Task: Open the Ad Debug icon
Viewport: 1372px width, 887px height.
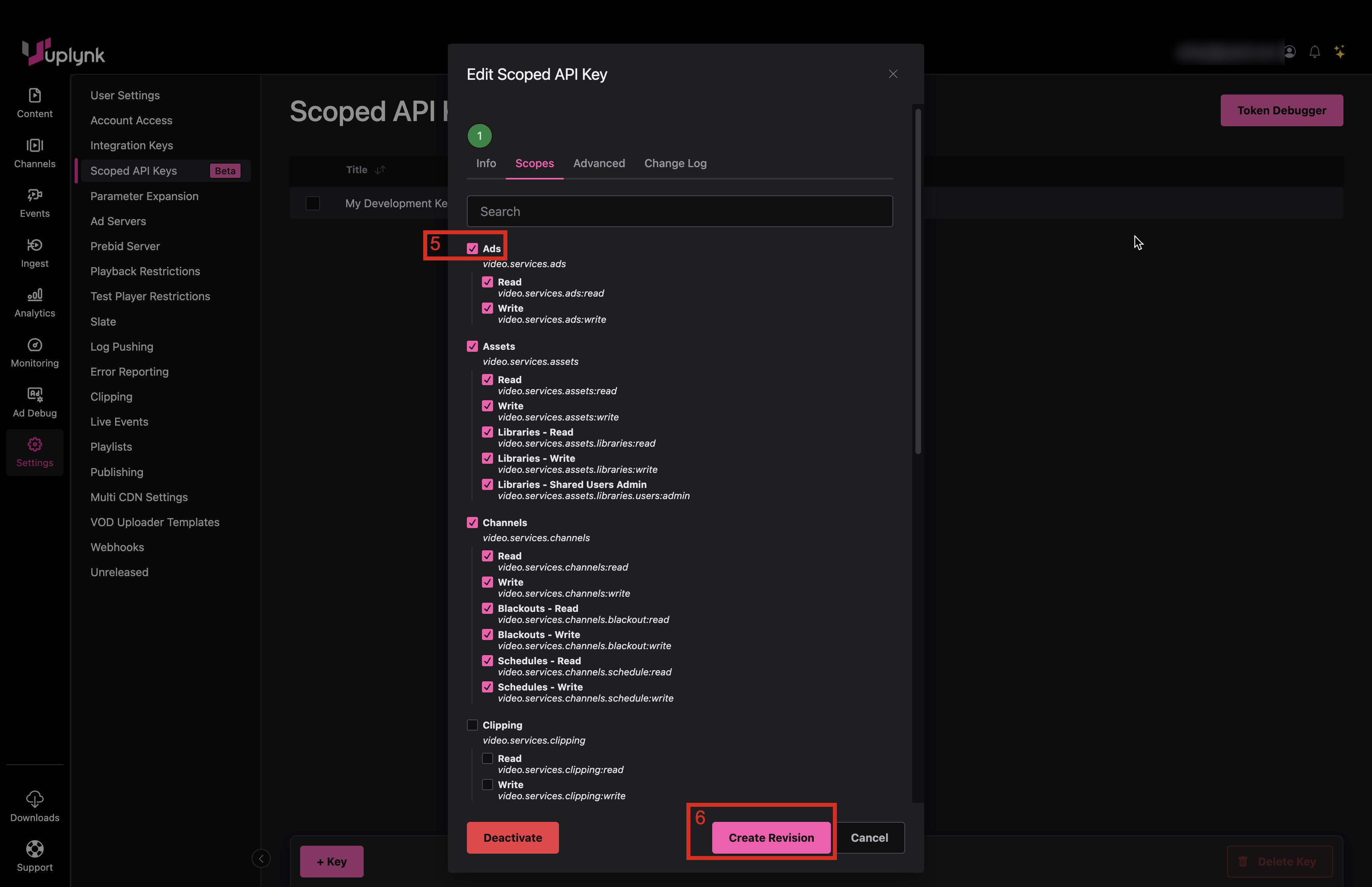Action: click(x=35, y=395)
